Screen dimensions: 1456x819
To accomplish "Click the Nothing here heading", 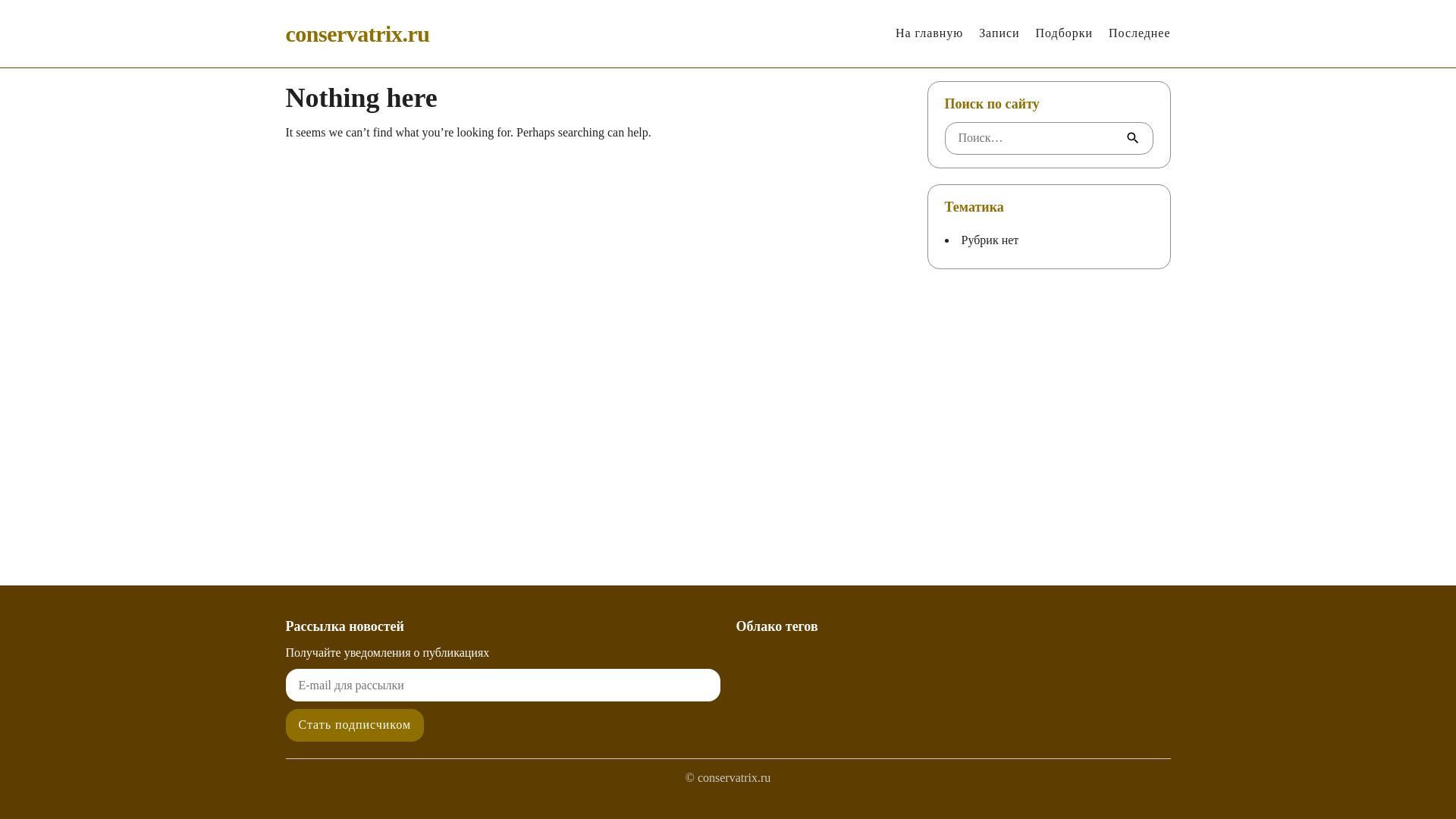I will tap(361, 98).
